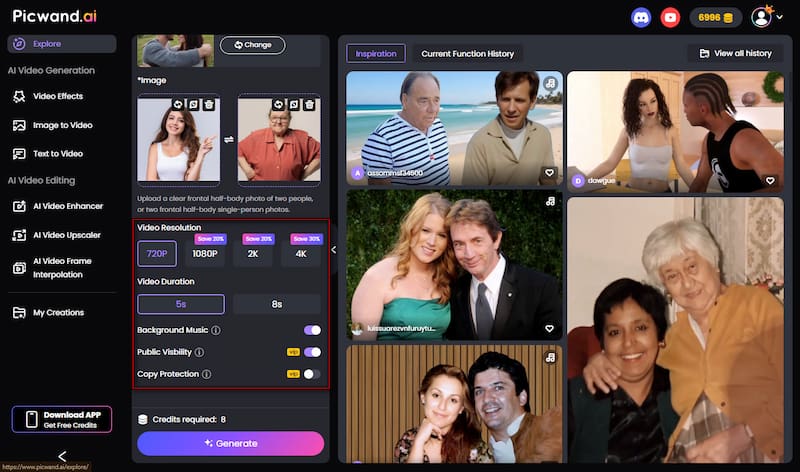Open the assommst34500 user avatar
This screenshot has height=472, width=800.
(x=358, y=173)
